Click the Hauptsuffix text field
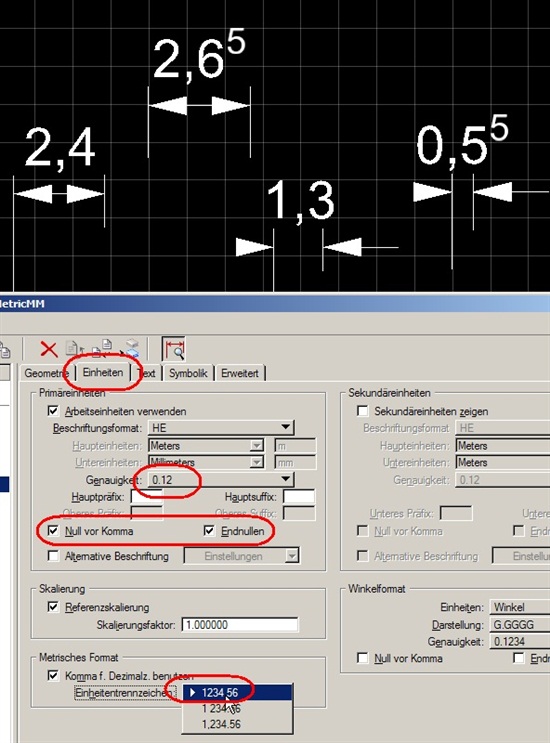The width and height of the screenshot is (550, 743). 299,497
